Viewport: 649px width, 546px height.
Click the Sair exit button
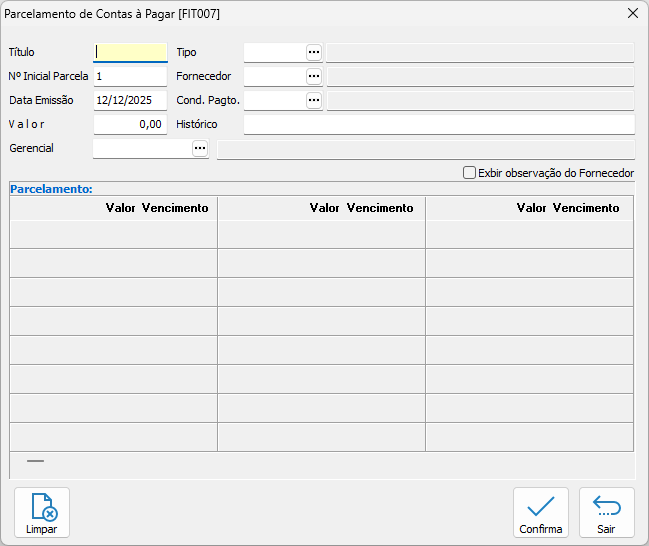click(606, 513)
